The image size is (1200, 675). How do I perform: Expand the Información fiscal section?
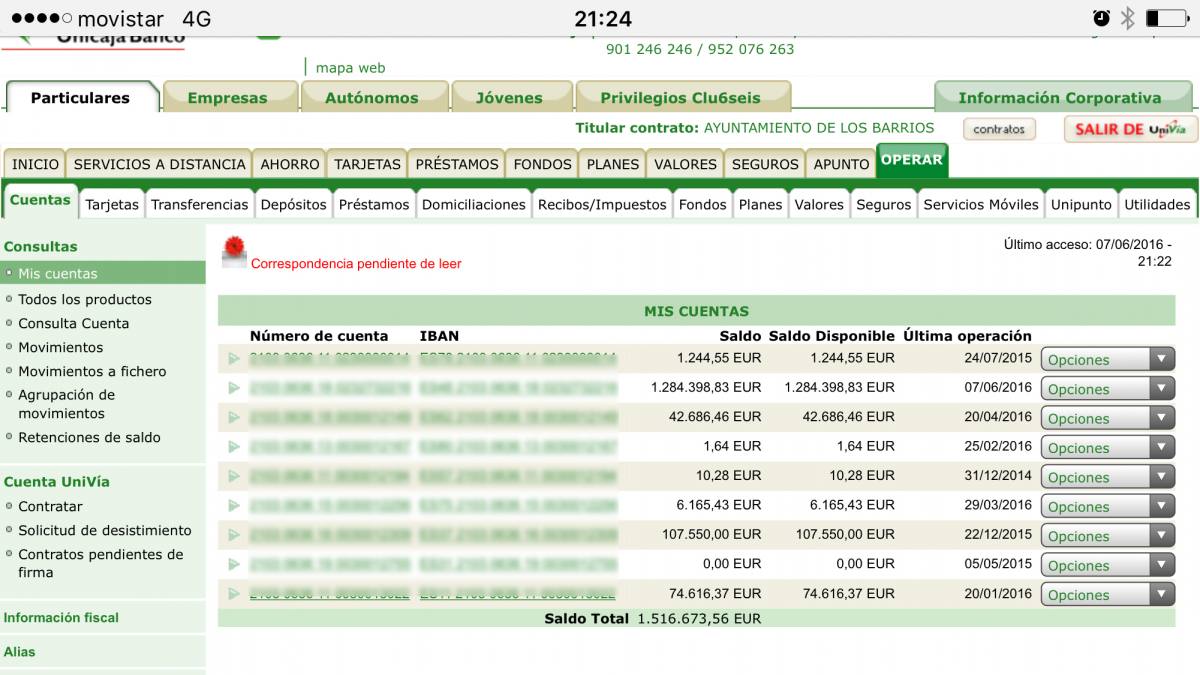[x=61, y=618]
